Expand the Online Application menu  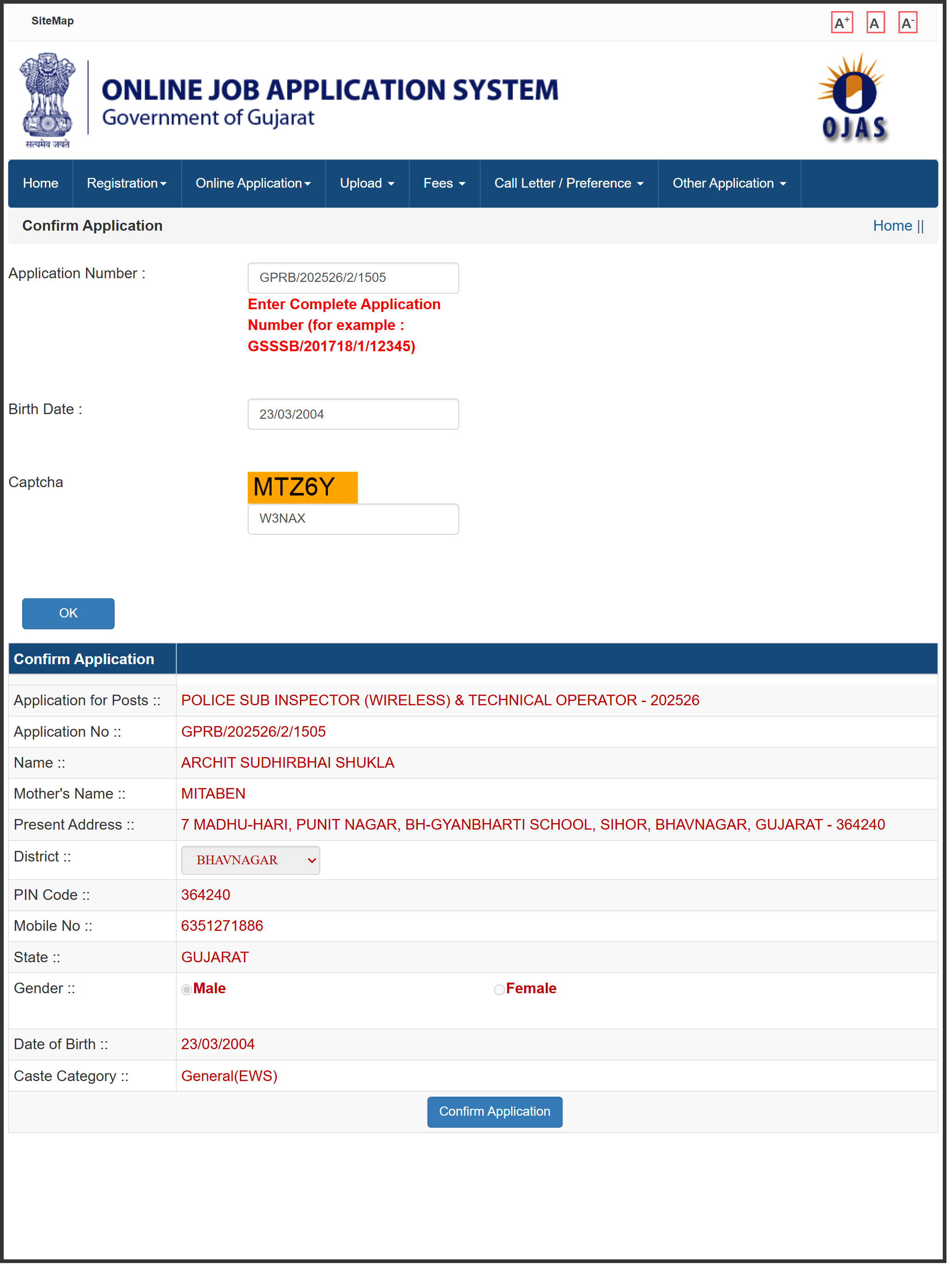(253, 183)
